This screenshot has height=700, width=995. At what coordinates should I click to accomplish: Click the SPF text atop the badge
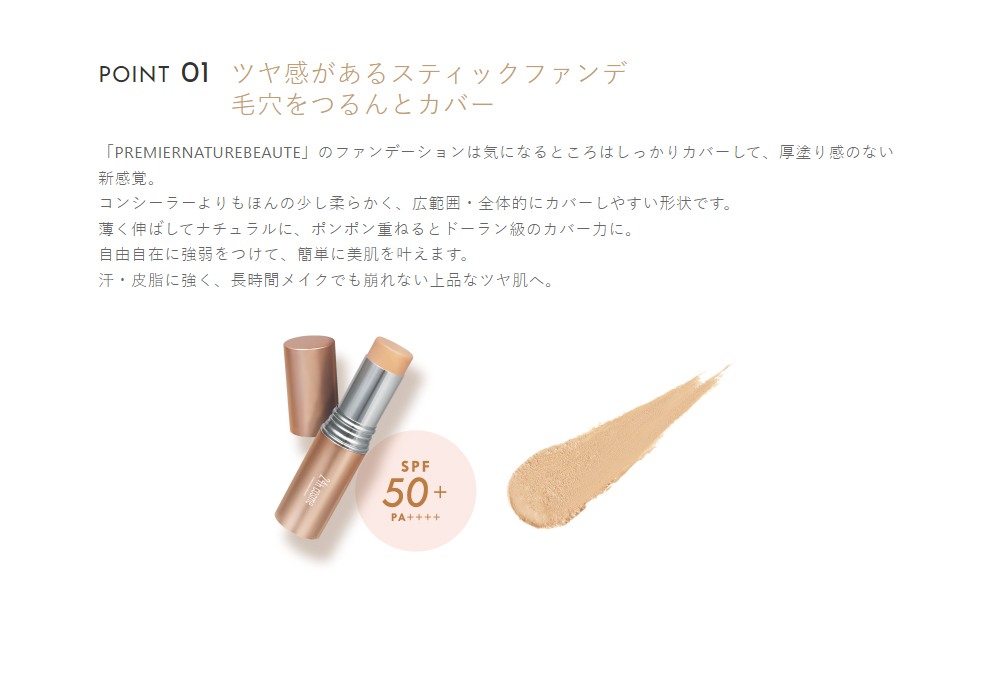416,466
